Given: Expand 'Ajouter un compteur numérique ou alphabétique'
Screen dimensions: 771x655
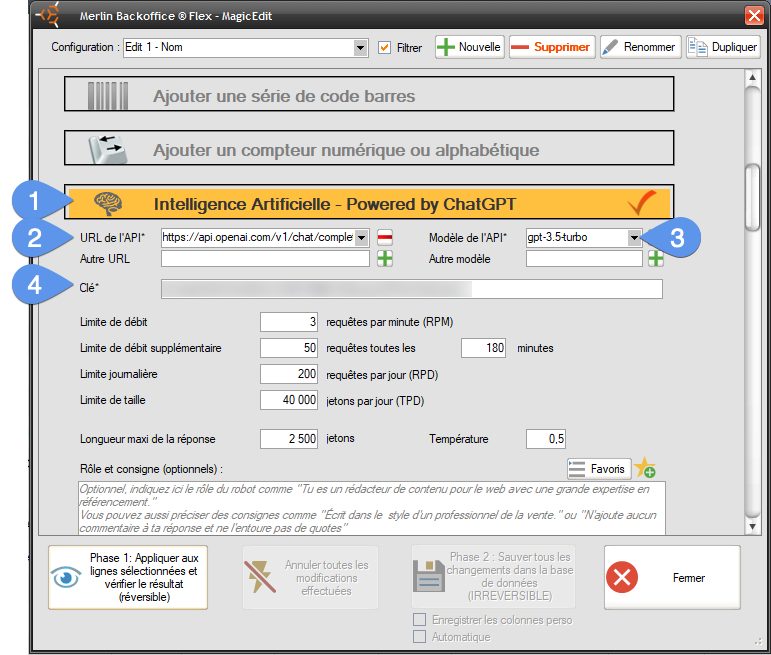Looking at the screenshot, I should coord(369,148).
